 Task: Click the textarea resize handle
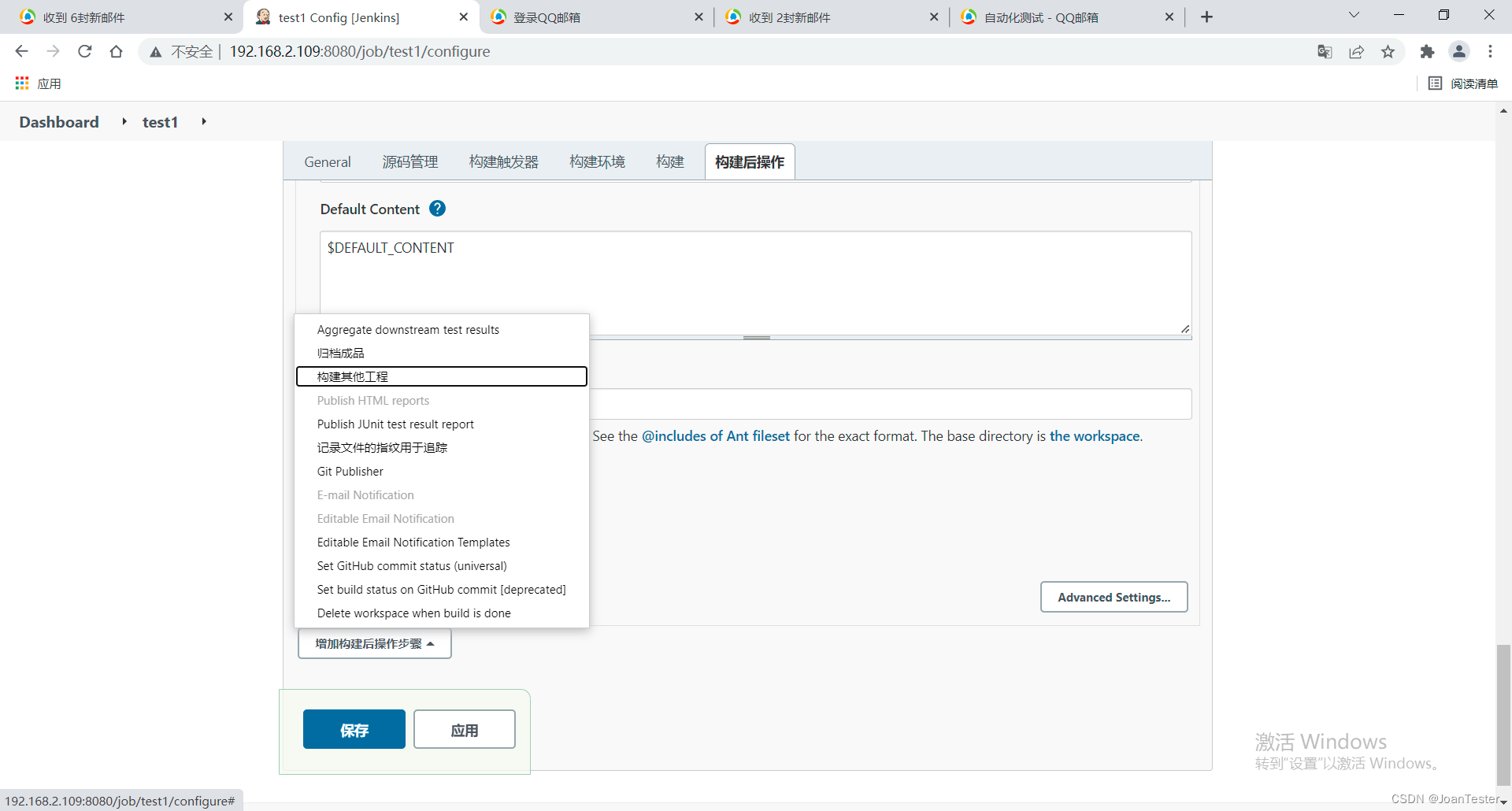point(1184,329)
